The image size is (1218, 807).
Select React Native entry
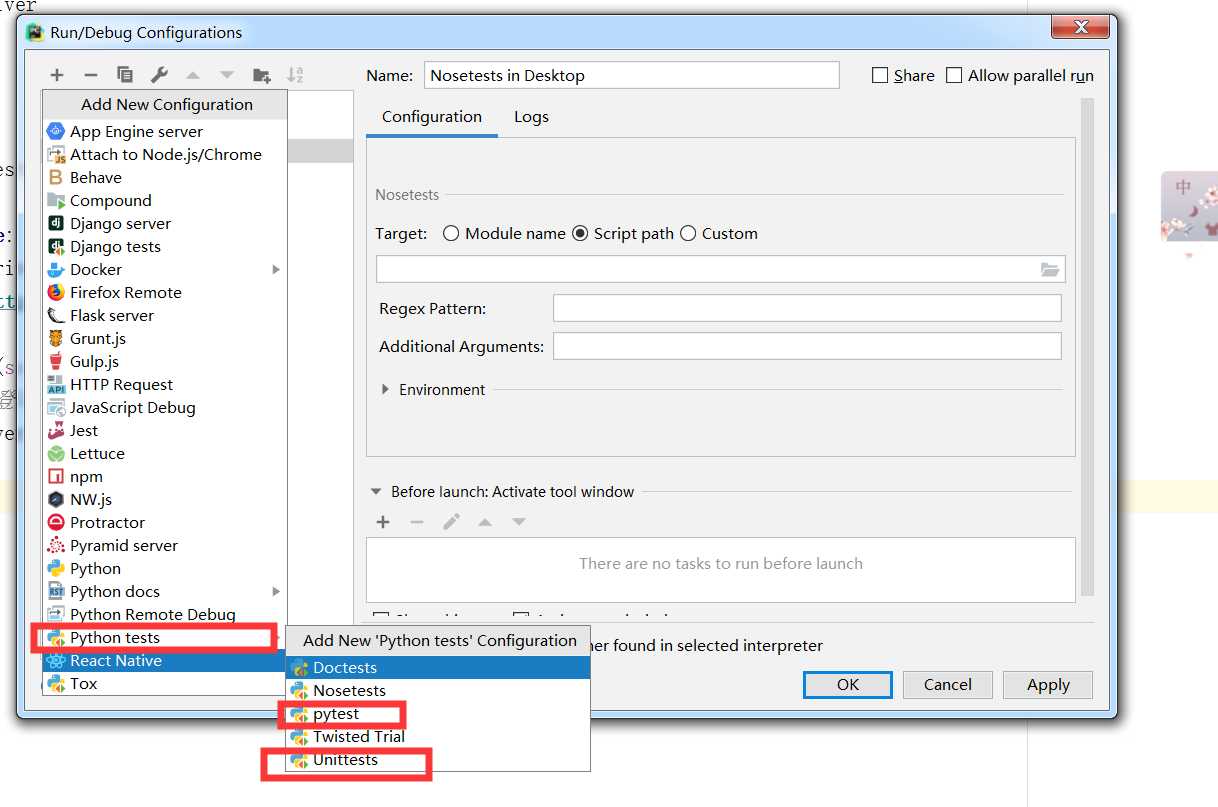[164, 660]
